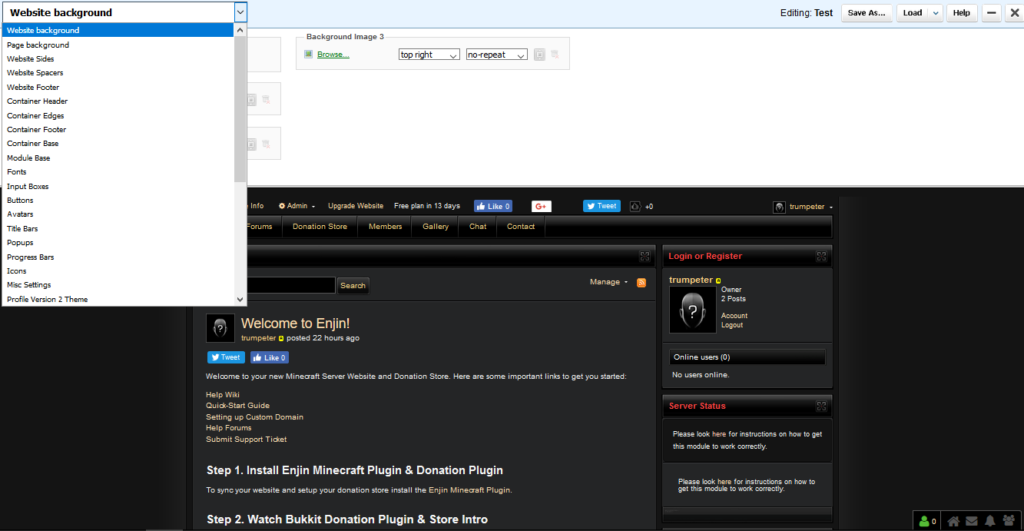Open the top right position dropdown
Screen dimensions: 1024x531
pyautogui.click(x=429, y=55)
